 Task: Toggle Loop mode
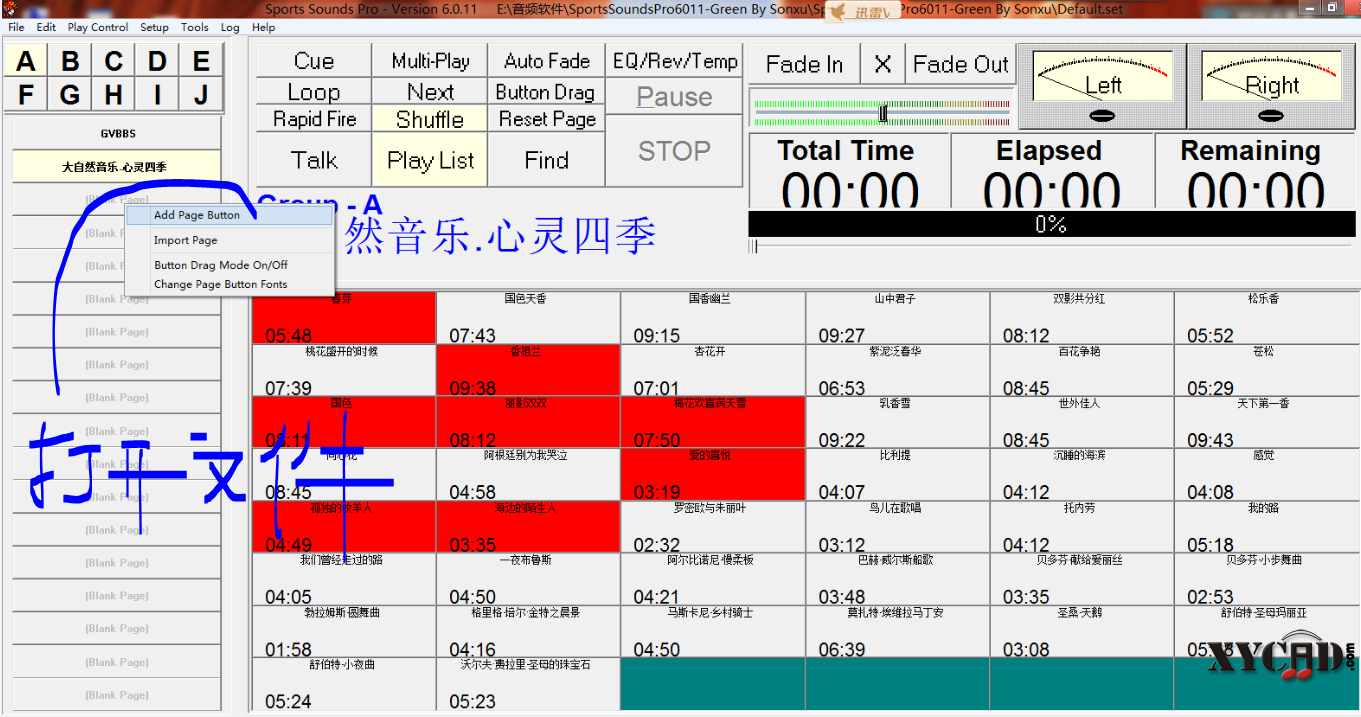tap(314, 92)
